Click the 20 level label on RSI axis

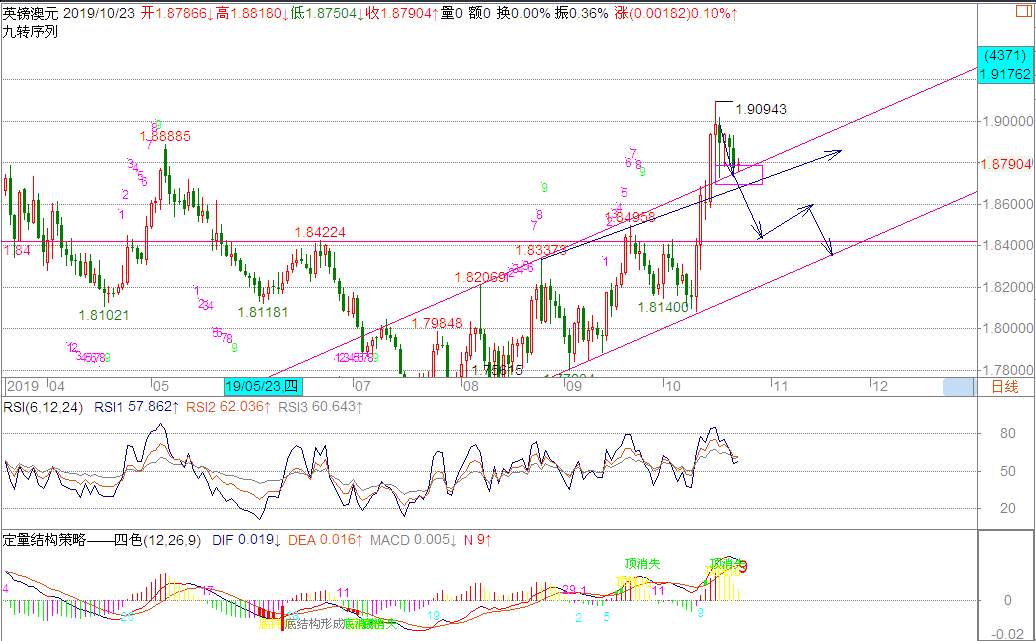(x=1008, y=508)
